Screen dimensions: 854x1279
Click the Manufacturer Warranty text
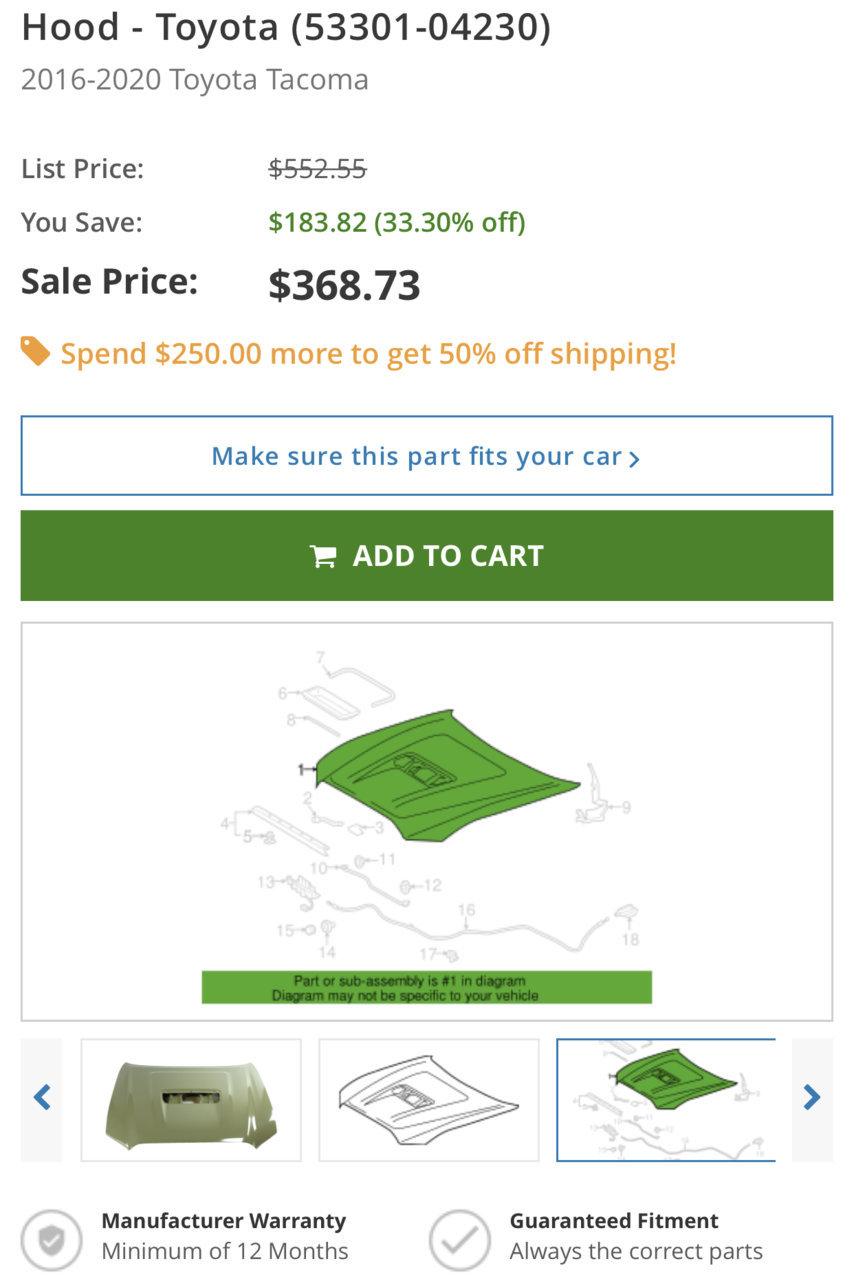[x=224, y=1221]
